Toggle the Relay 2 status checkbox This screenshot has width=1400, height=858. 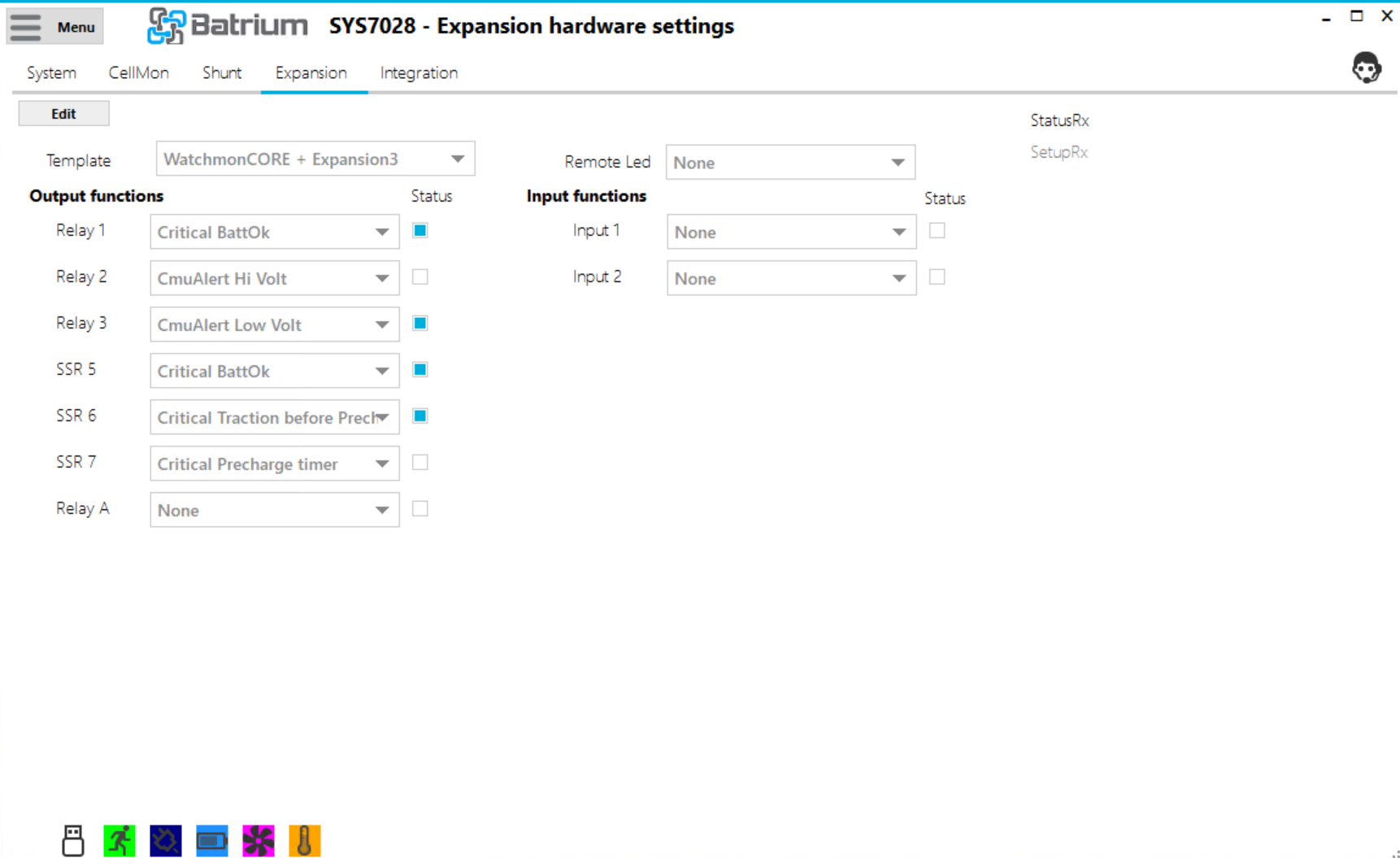[x=420, y=277]
